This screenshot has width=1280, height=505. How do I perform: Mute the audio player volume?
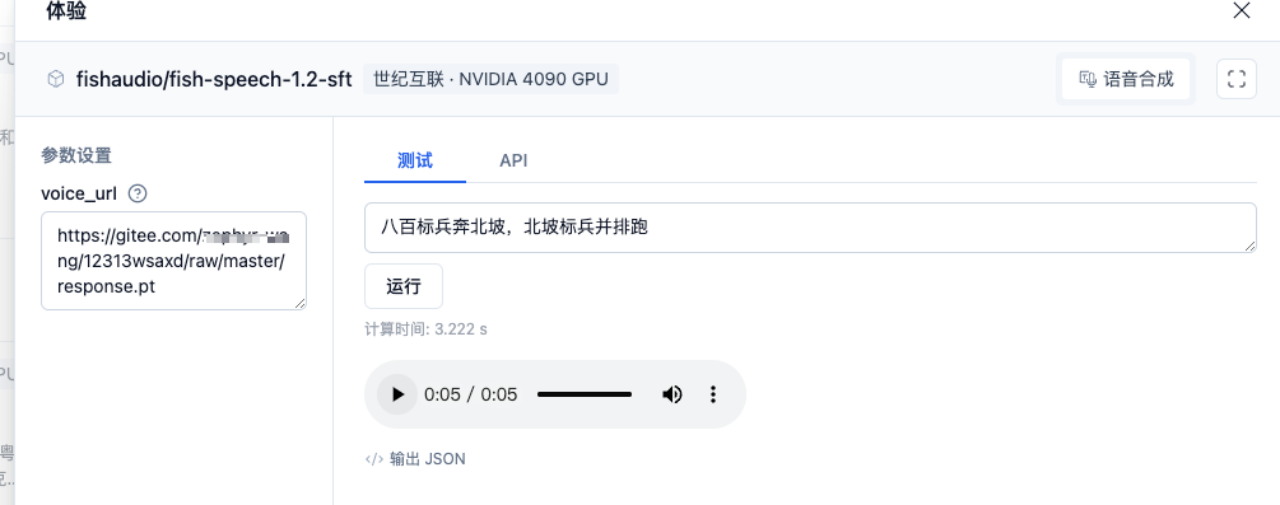(672, 394)
